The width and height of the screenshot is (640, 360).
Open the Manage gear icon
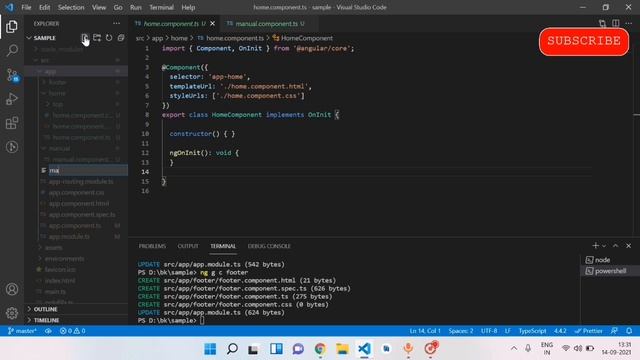[12, 313]
